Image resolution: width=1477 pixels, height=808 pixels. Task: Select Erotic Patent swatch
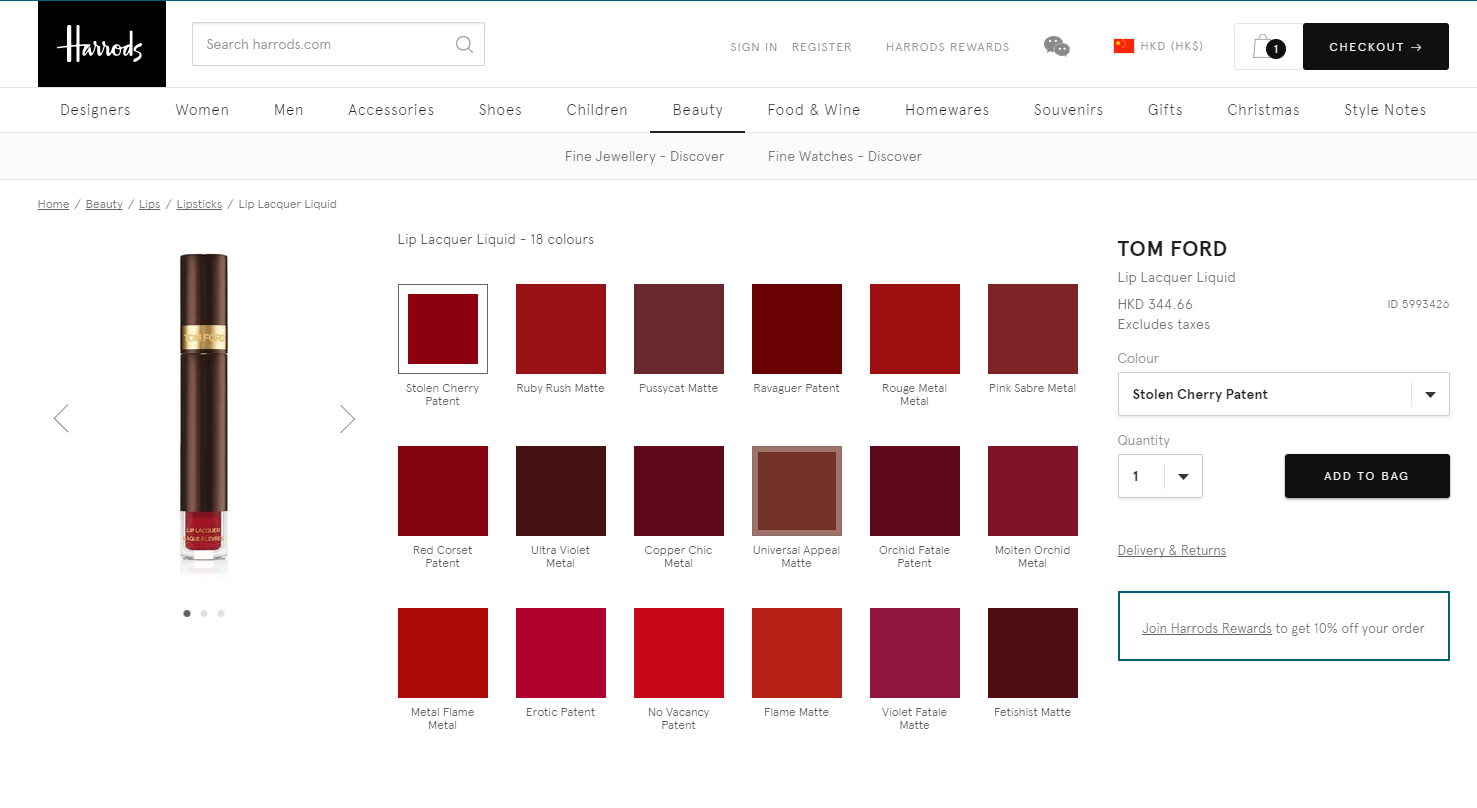pyautogui.click(x=561, y=653)
